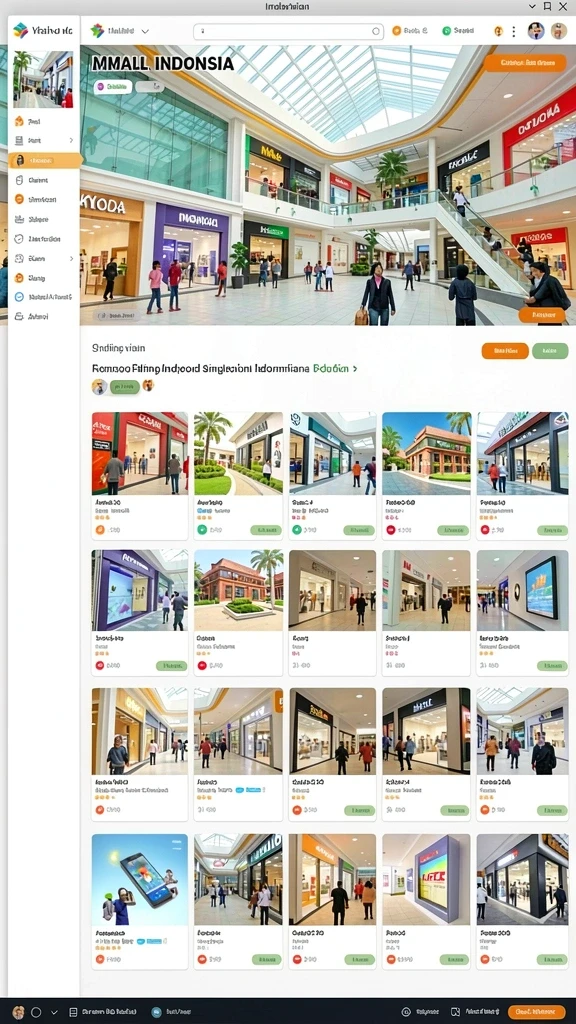Click the green circle icon in header

pos(447,31)
